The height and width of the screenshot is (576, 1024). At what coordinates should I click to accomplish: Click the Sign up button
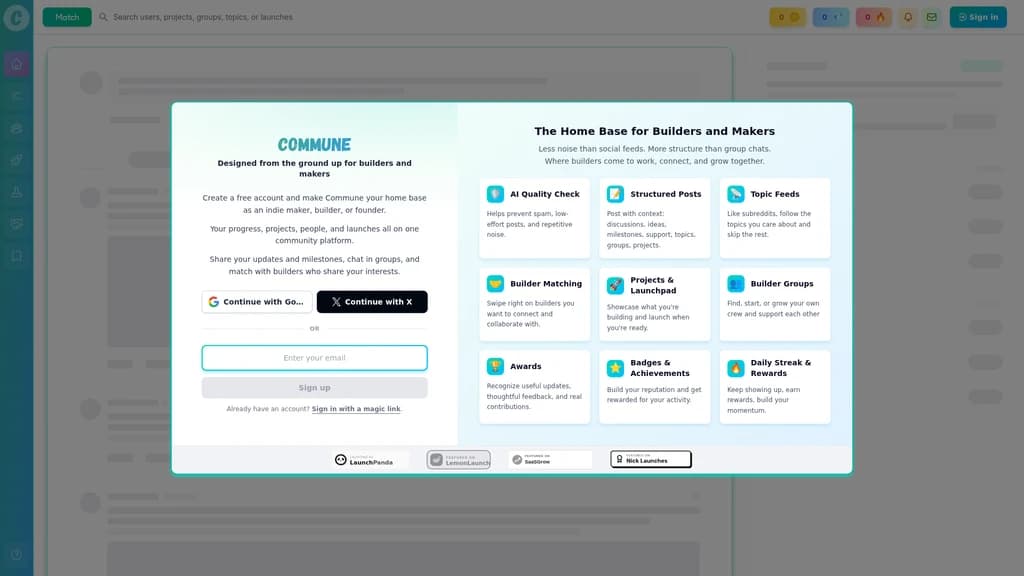point(315,387)
